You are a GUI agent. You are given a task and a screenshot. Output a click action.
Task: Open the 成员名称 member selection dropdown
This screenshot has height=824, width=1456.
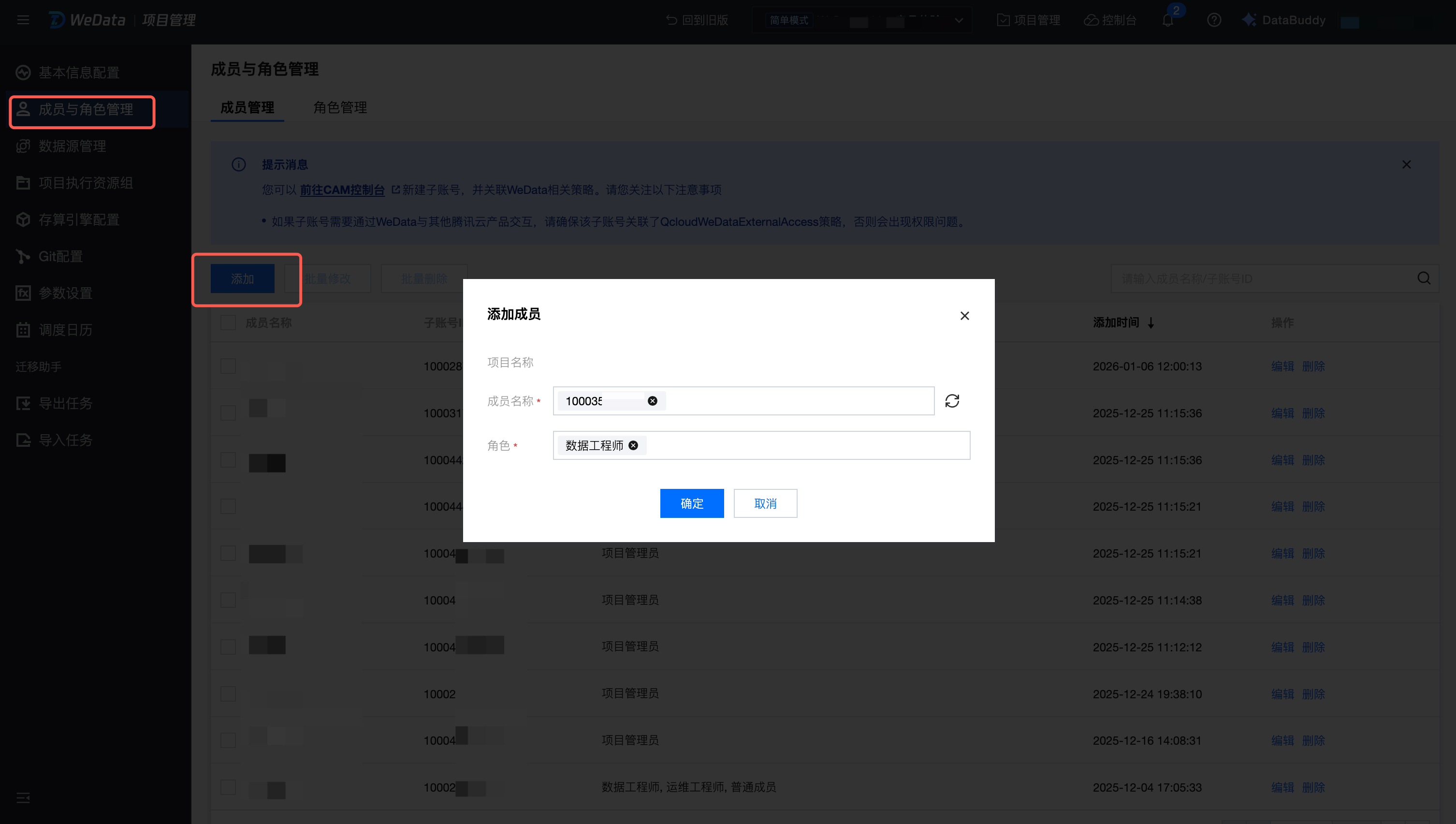click(x=792, y=401)
